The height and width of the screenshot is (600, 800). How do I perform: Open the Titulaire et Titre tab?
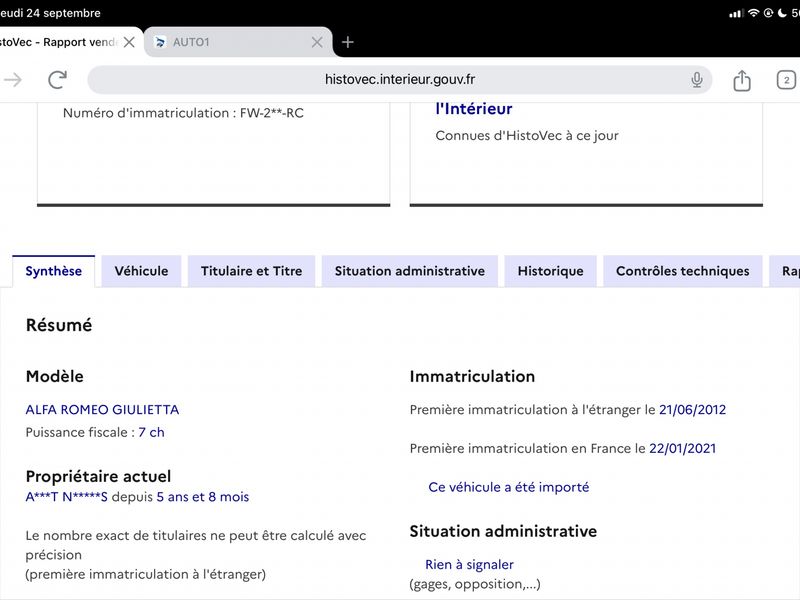point(252,271)
